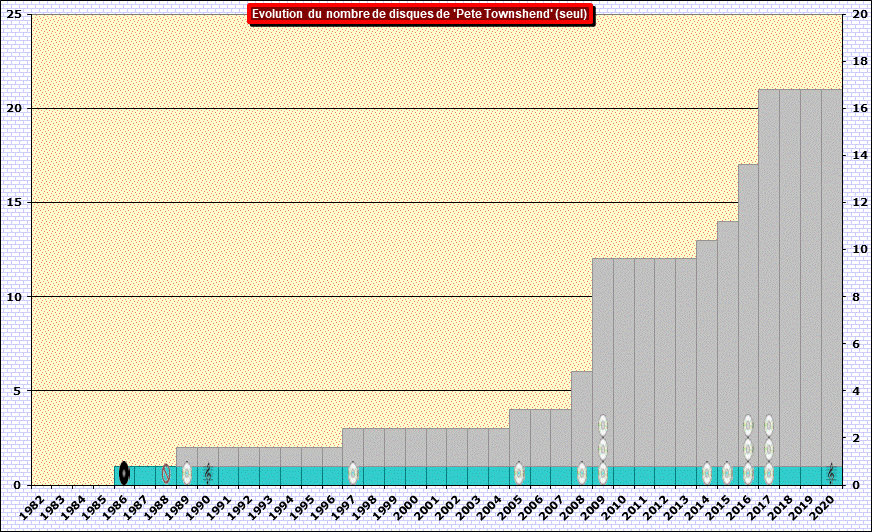Image resolution: width=872 pixels, height=532 pixels.
Task: Click the CD icon at 2015
Action: 727,473
